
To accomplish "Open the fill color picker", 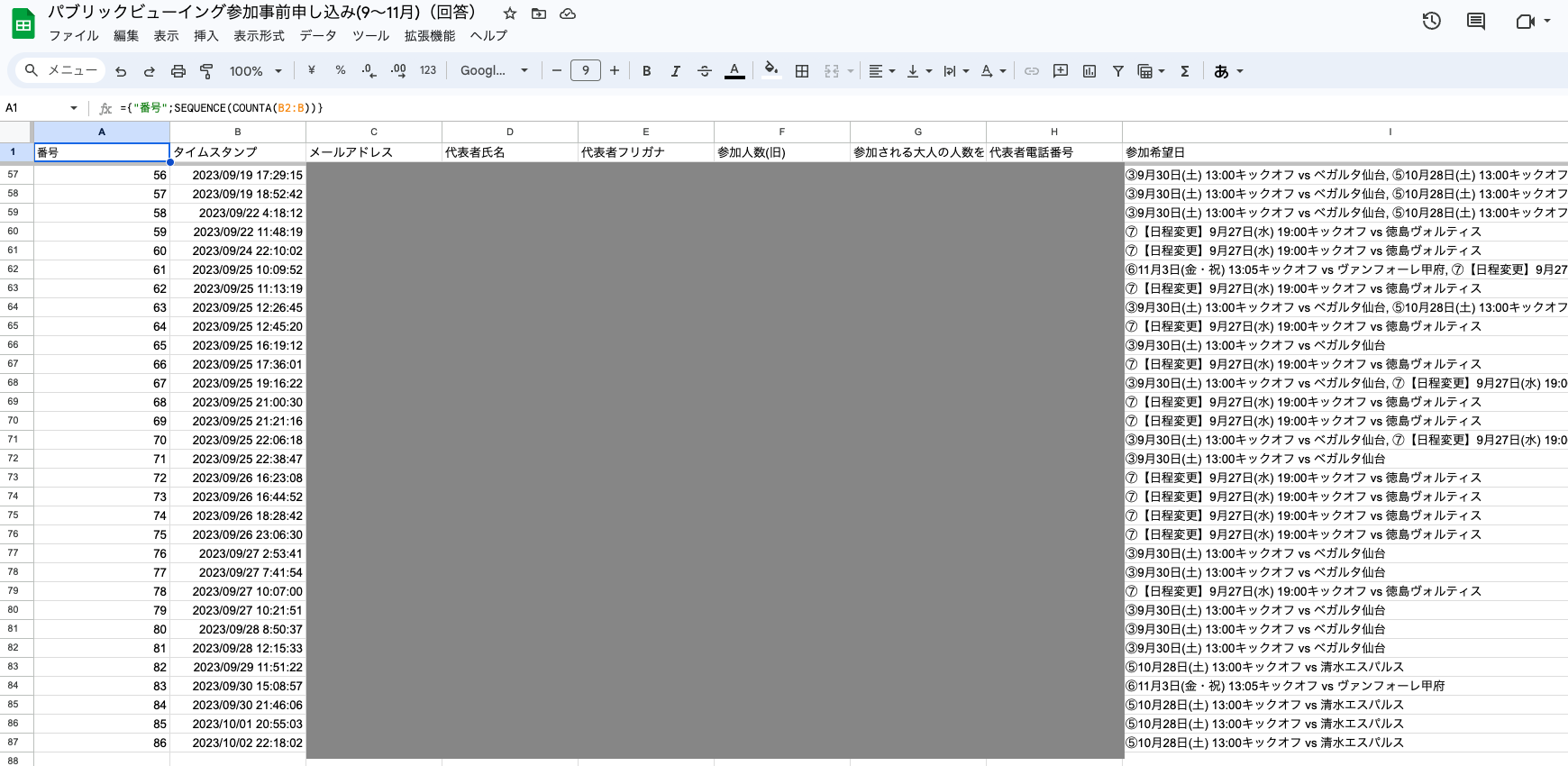I will click(771, 71).
